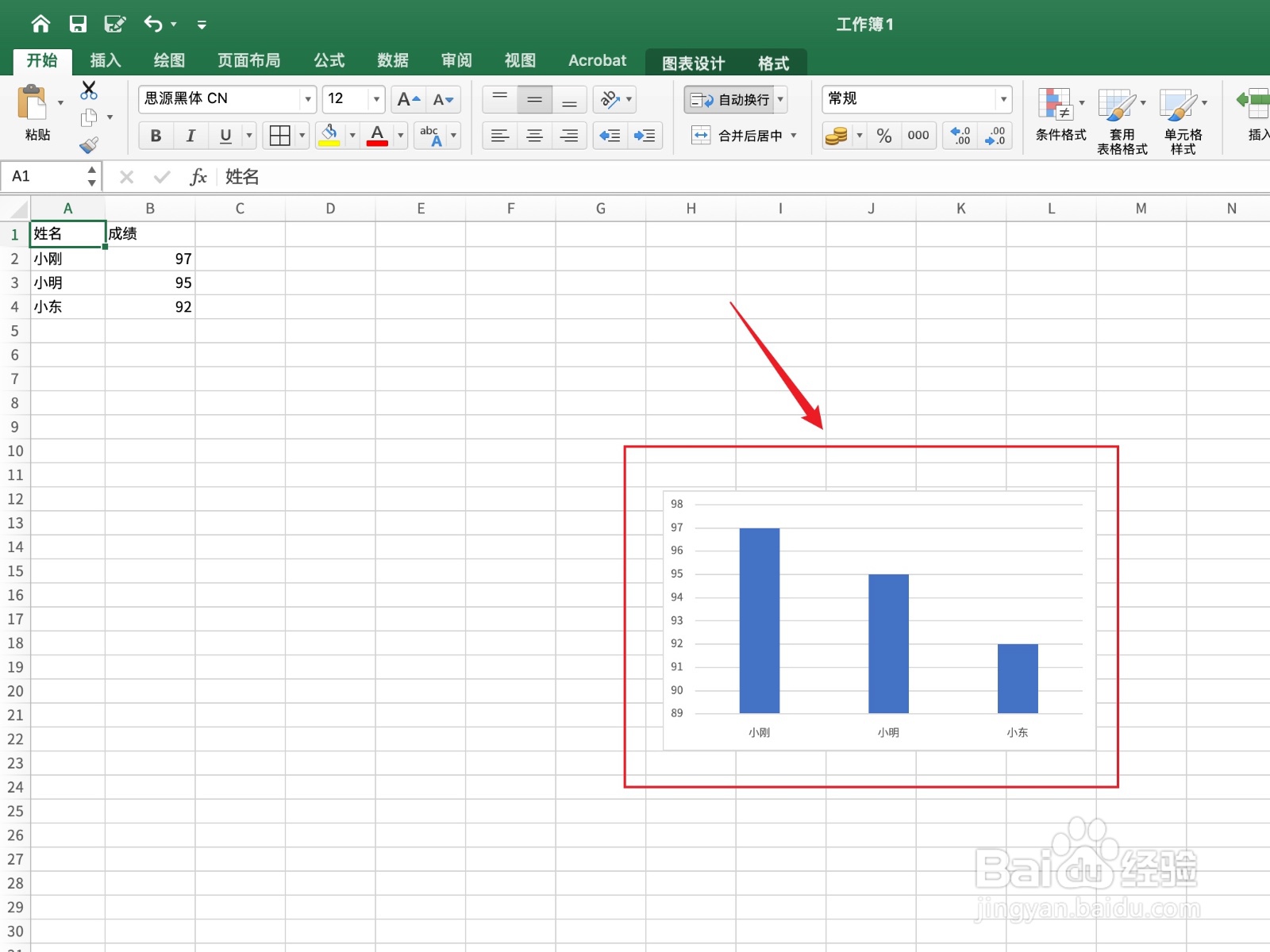This screenshot has width=1270, height=952.
Task: Open the customize quick access toolbar arrow
Action: (202, 25)
